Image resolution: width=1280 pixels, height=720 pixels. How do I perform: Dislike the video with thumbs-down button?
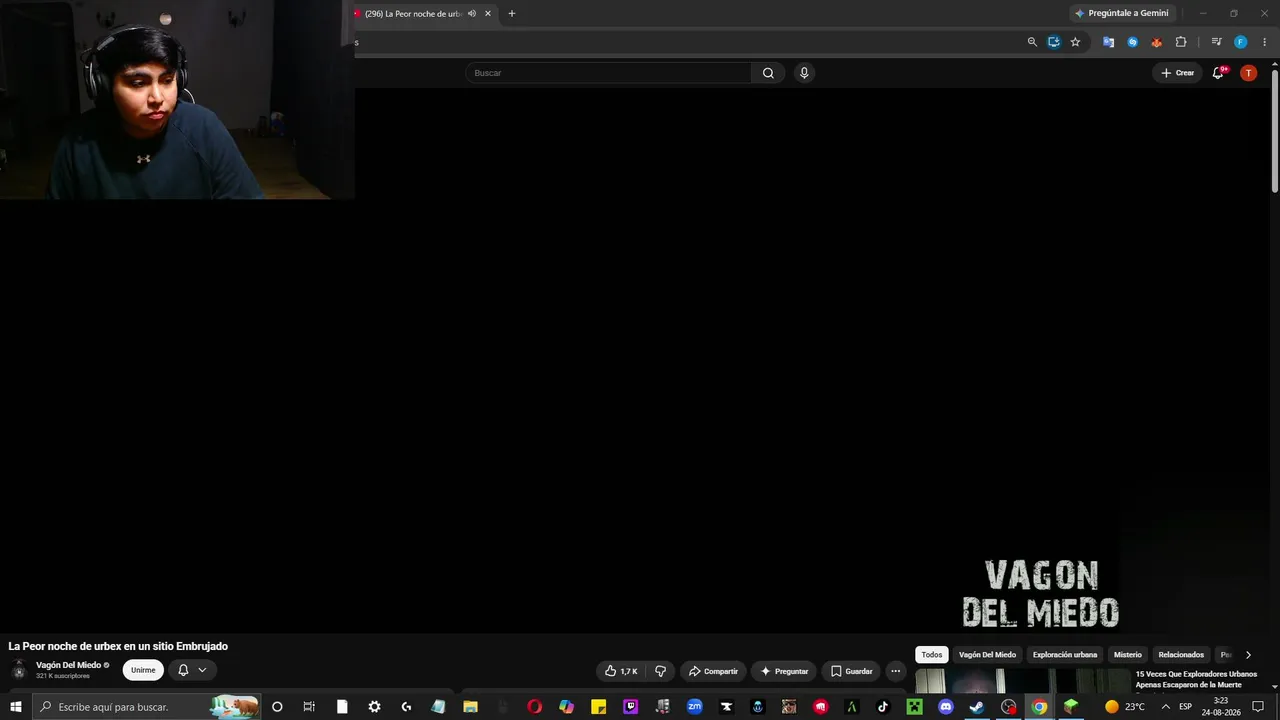[660, 671]
